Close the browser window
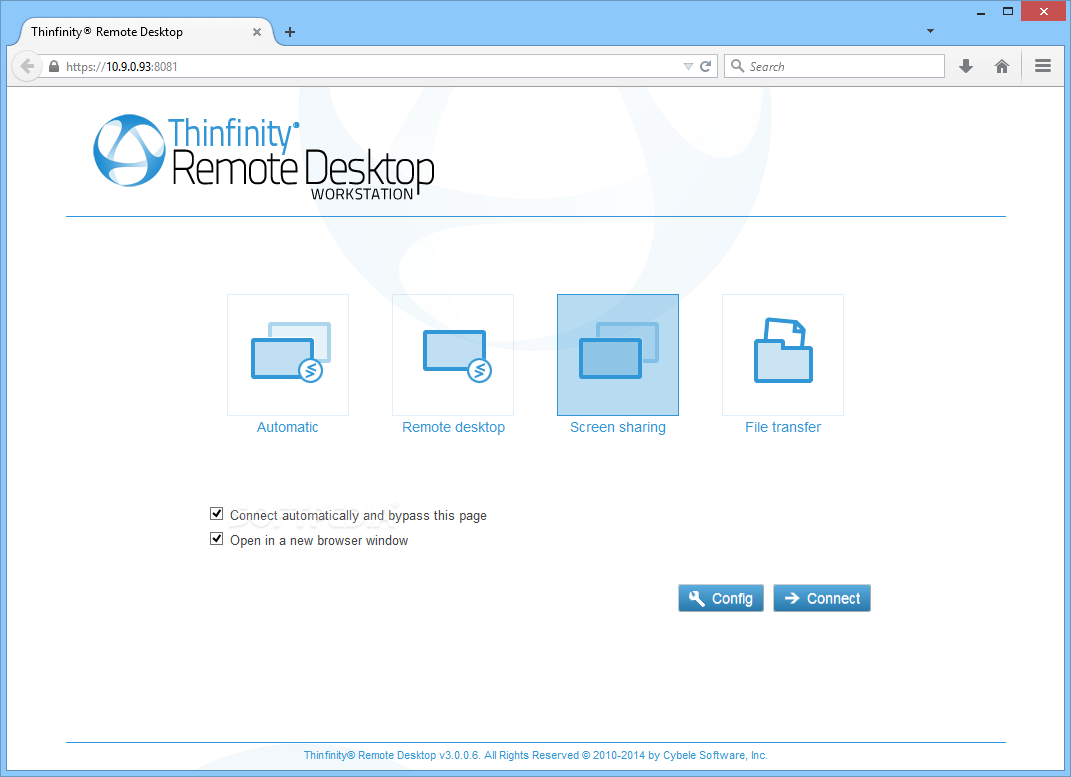The width and height of the screenshot is (1071, 777). pyautogui.click(x=1043, y=11)
